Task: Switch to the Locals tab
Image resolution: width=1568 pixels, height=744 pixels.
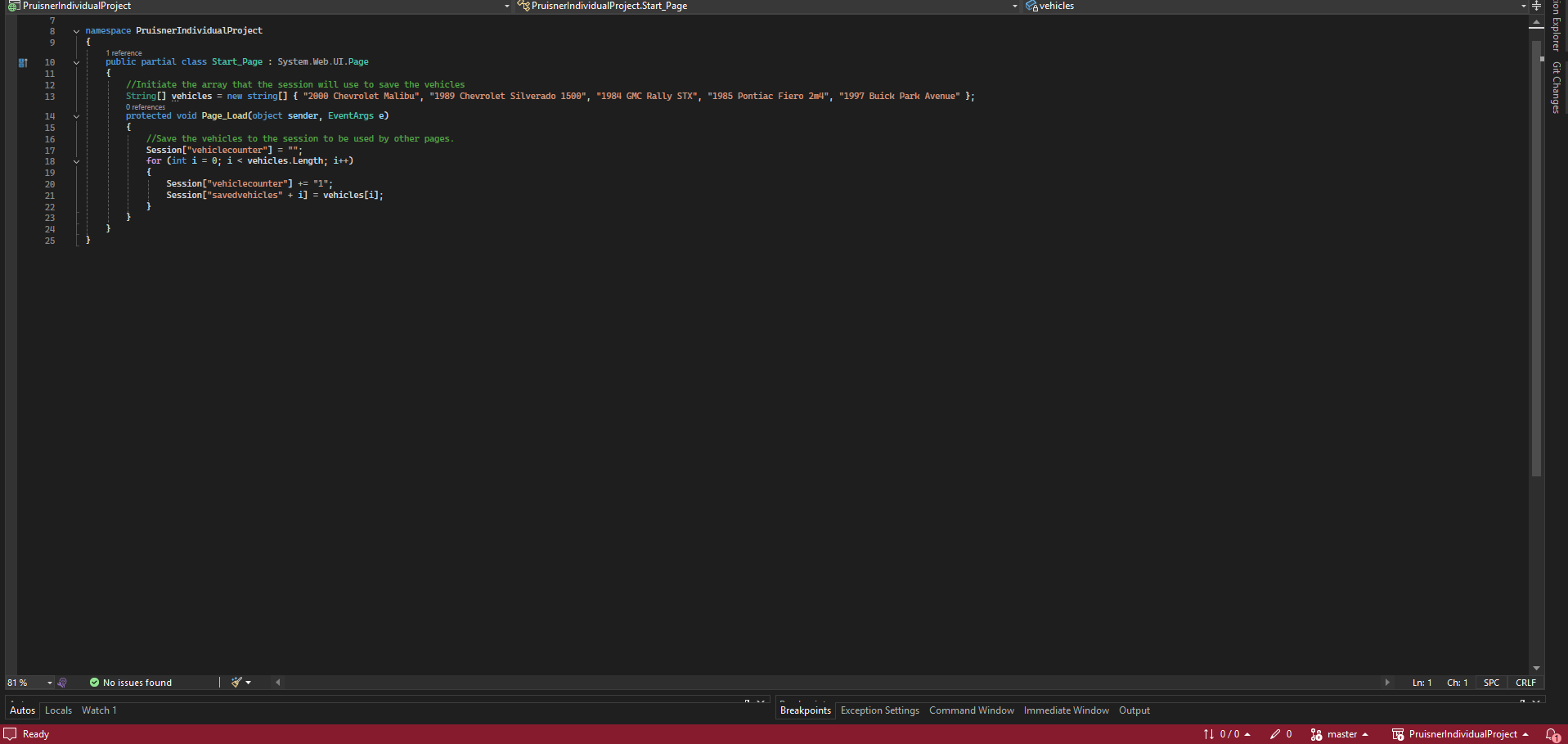Action: tap(58, 710)
